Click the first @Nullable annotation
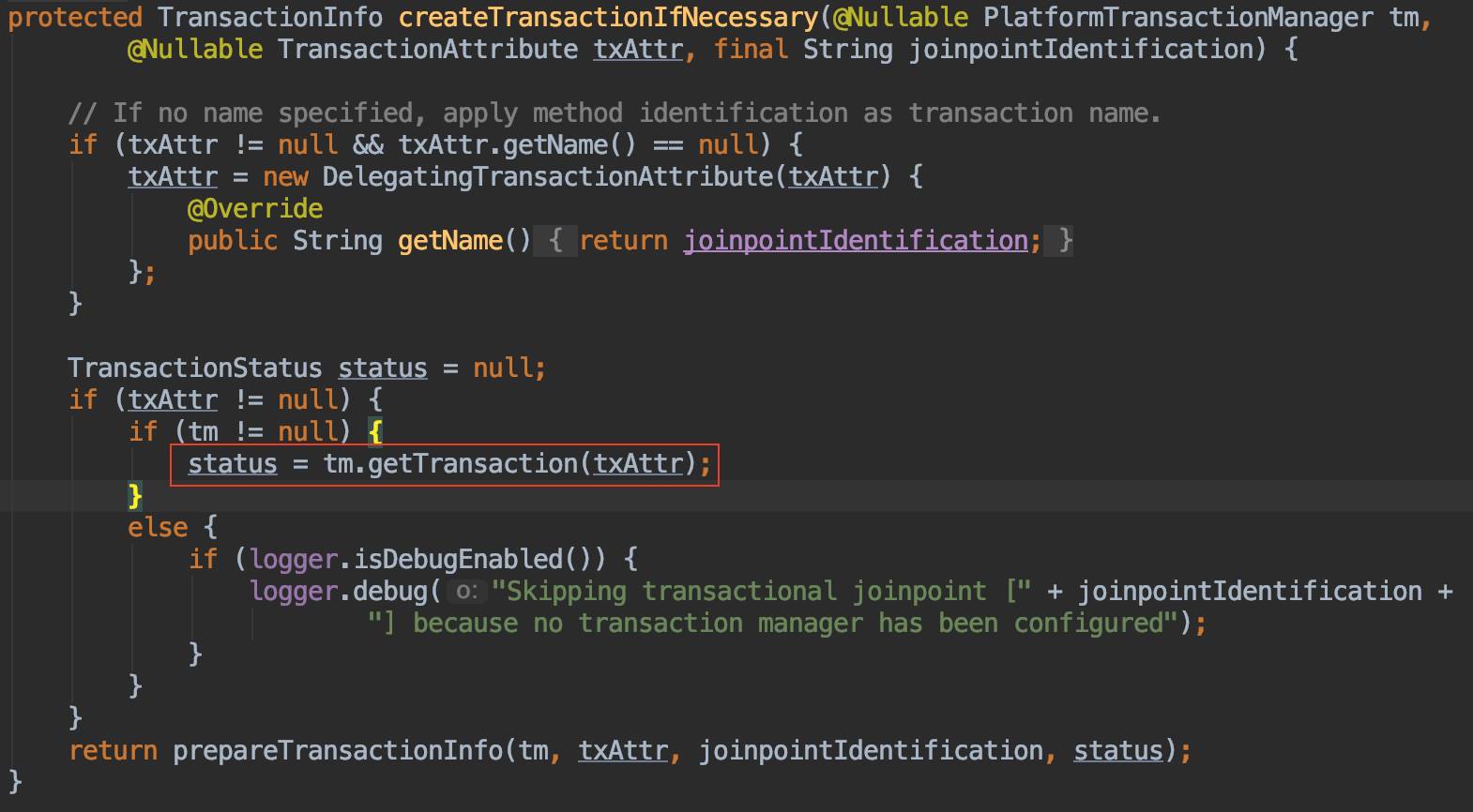Image resolution: width=1473 pixels, height=812 pixels. (901, 17)
